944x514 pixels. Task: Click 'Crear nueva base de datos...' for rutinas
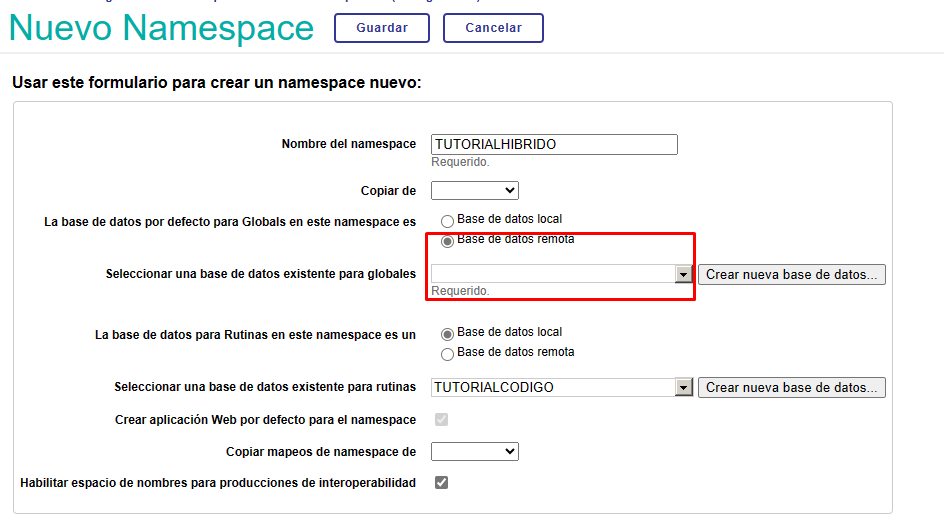pyautogui.click(x=791, y=387)
